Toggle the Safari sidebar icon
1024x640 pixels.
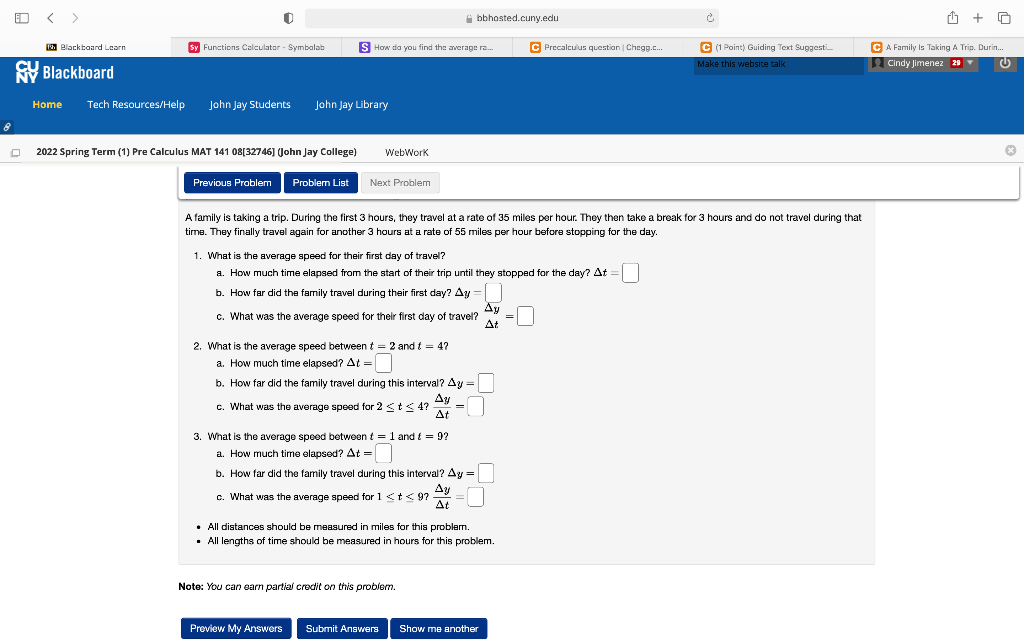pos(22,18)
